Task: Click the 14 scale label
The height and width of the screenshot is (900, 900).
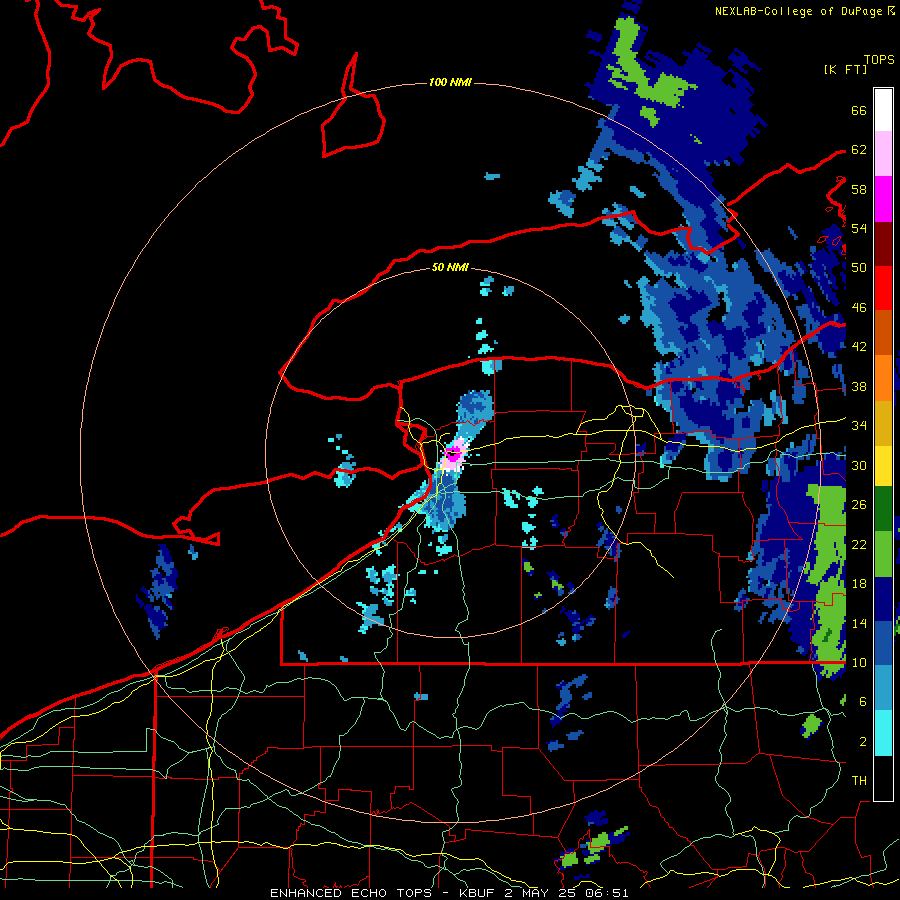Action: pyautogui.click(x=859, y=623)
